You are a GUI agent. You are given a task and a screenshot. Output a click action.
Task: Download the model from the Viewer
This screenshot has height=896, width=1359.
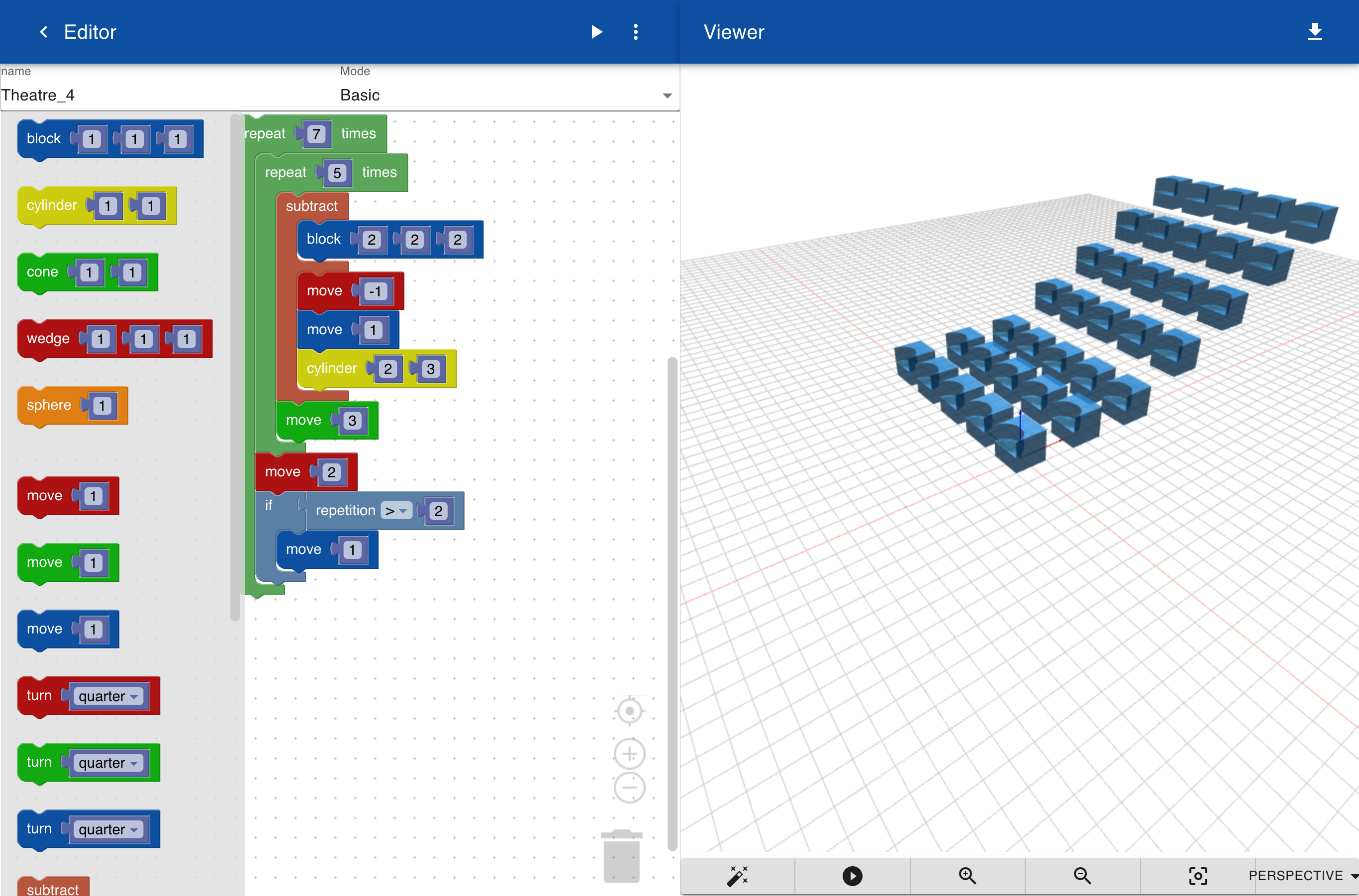point(1314,31)
